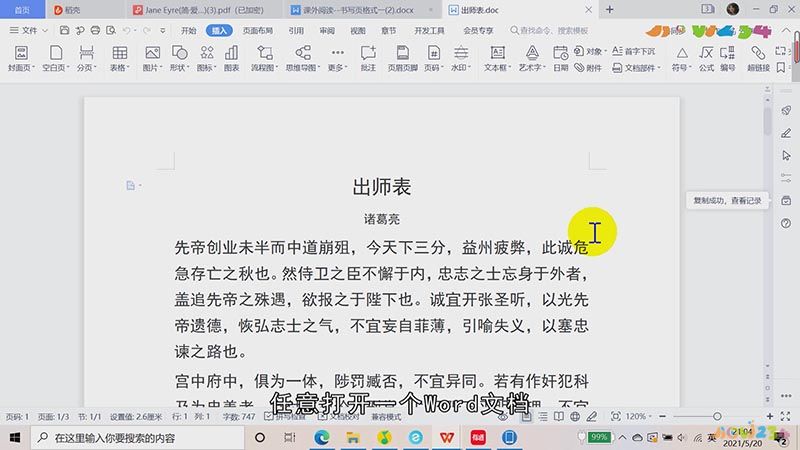Open the table (表格) insert tool
This screenshot has width=800, height=450.
tap(120, 58)
